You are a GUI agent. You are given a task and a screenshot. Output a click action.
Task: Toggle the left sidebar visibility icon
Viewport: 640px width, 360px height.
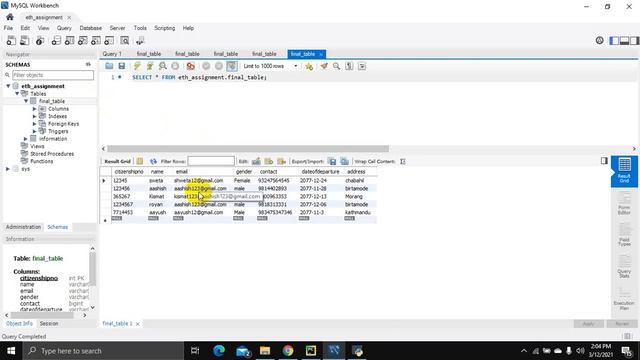[x=614, y=40]
